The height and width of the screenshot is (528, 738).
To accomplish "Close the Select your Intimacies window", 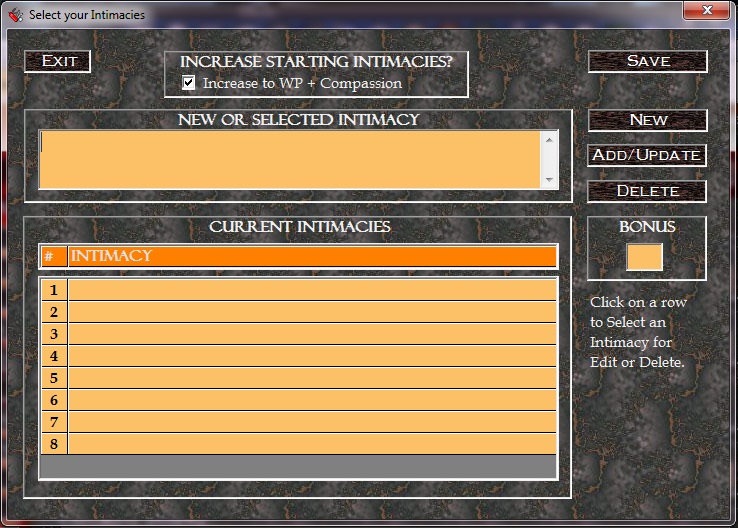I will pos(706,10).
